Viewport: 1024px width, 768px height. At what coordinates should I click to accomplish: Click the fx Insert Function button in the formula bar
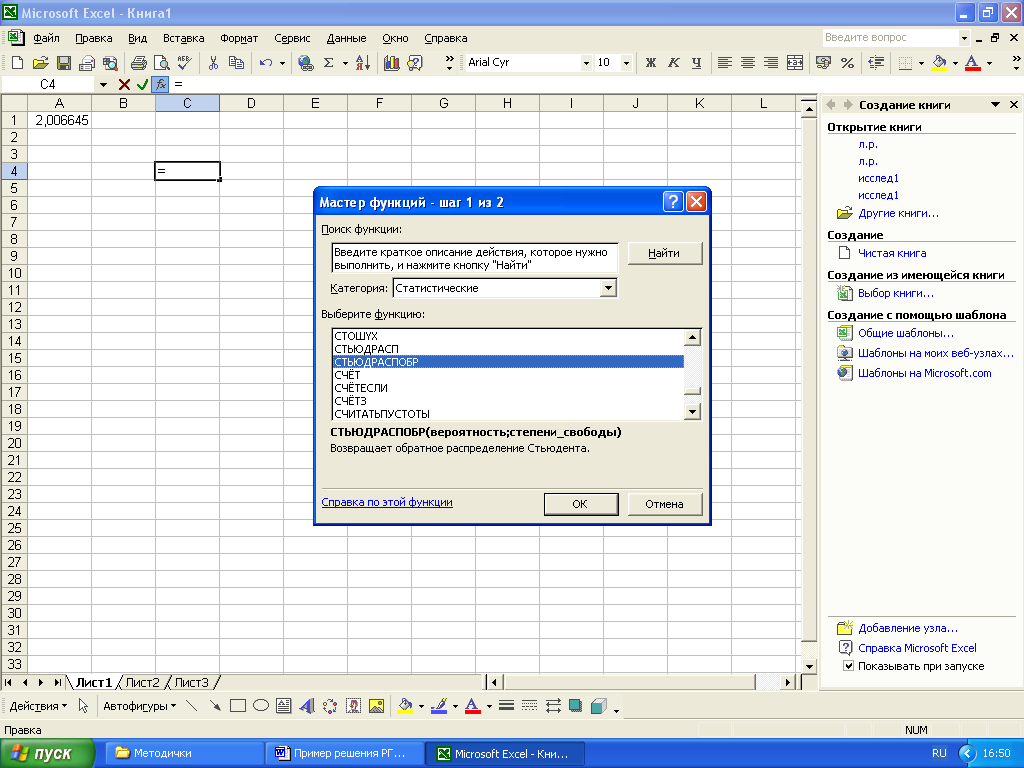pos(161,84)
